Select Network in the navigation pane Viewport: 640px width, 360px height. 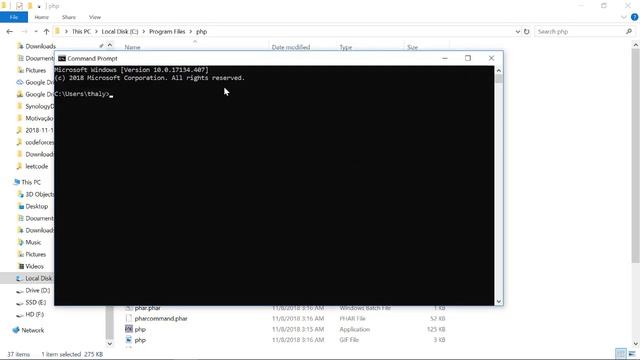click(32, 330)
